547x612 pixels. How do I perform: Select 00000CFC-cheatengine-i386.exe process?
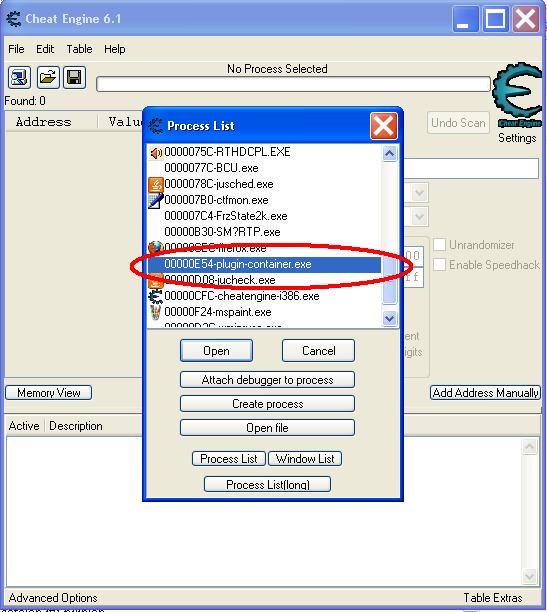click(x=264, y=296)
